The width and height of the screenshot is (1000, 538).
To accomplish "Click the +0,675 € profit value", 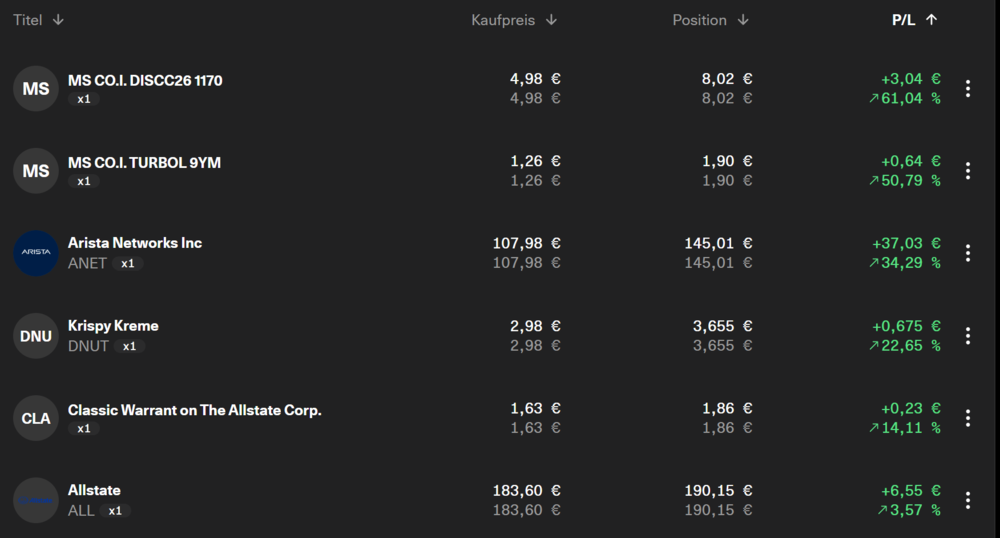I will click(906, 326).
